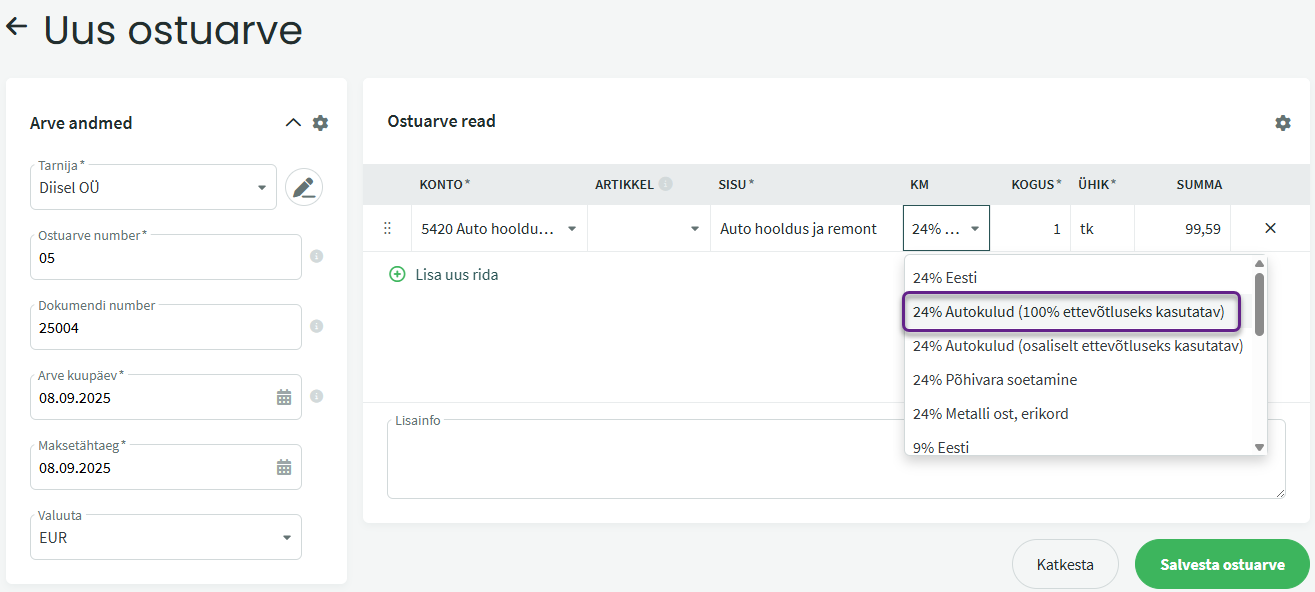Click the edit supplier pencil icon
The image size is (1315, 592).
(x=304, y=187)
